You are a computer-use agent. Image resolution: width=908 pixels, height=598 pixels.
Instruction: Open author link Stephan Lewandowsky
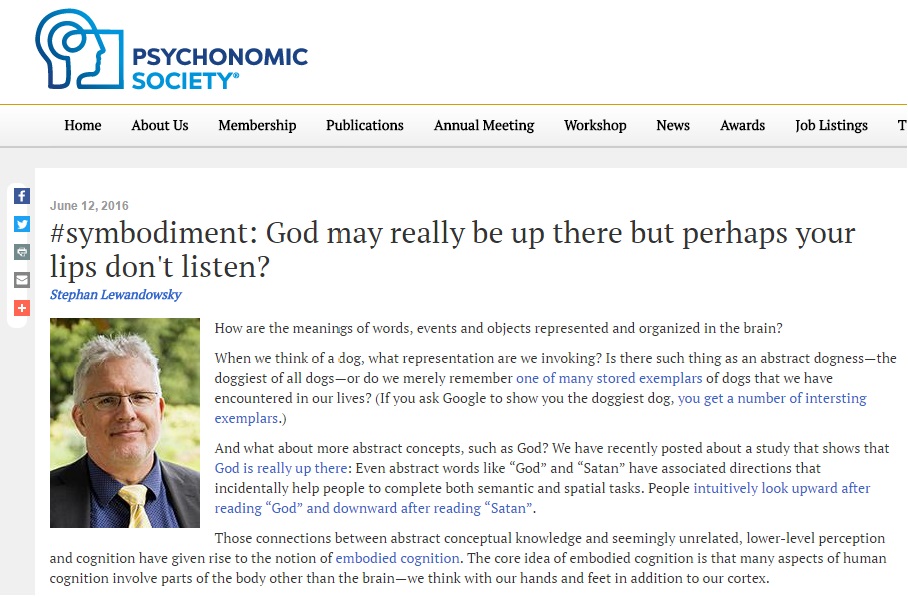116,295
